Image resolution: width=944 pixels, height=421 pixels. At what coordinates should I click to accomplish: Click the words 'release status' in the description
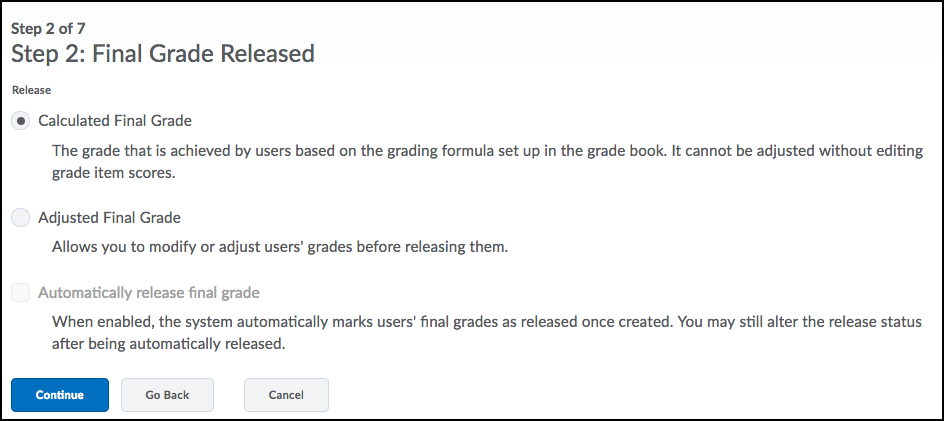(x=878, y=322)
